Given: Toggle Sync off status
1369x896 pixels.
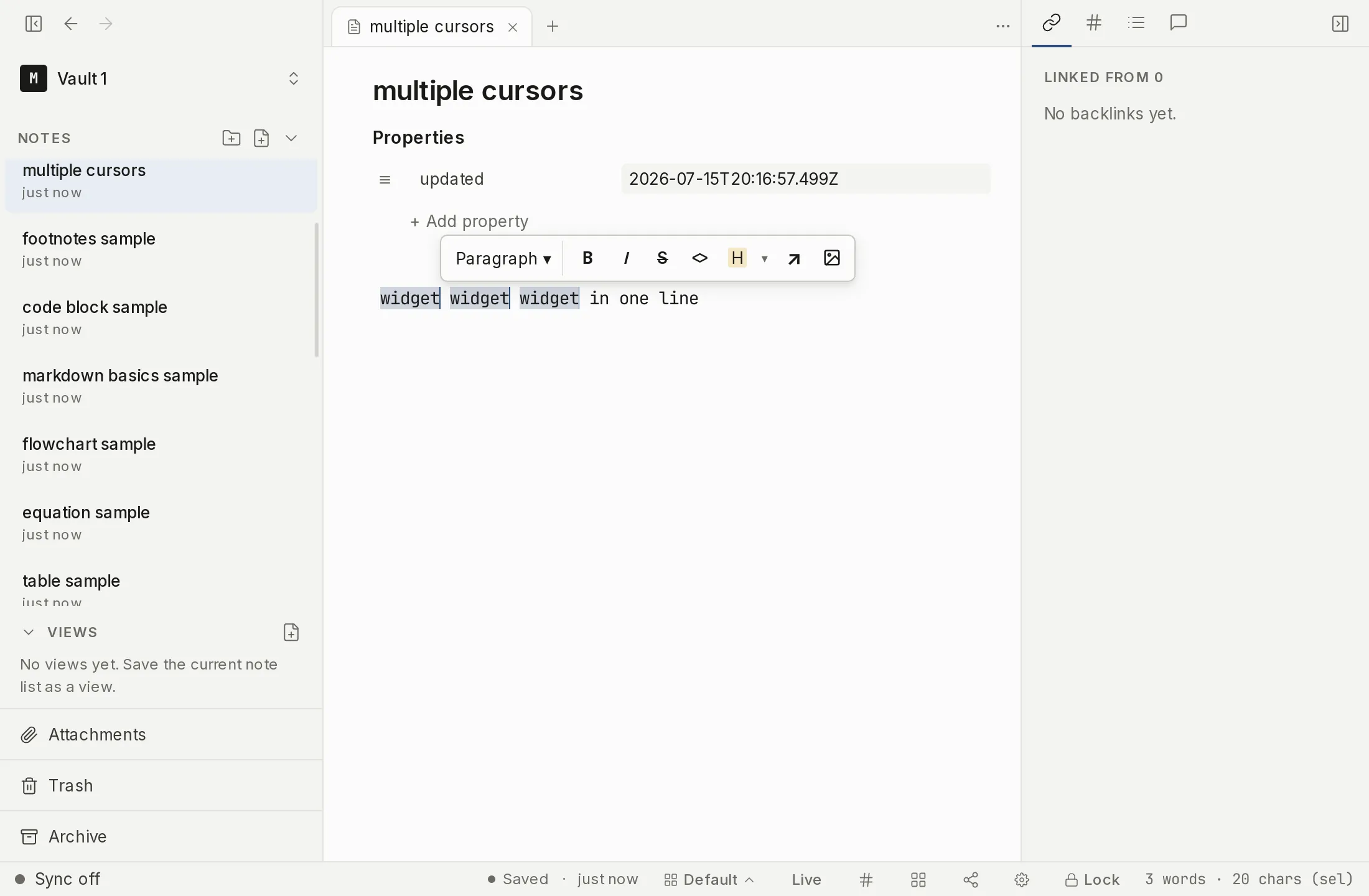Looking at the screenshot, I should click(x=57, y=879).
